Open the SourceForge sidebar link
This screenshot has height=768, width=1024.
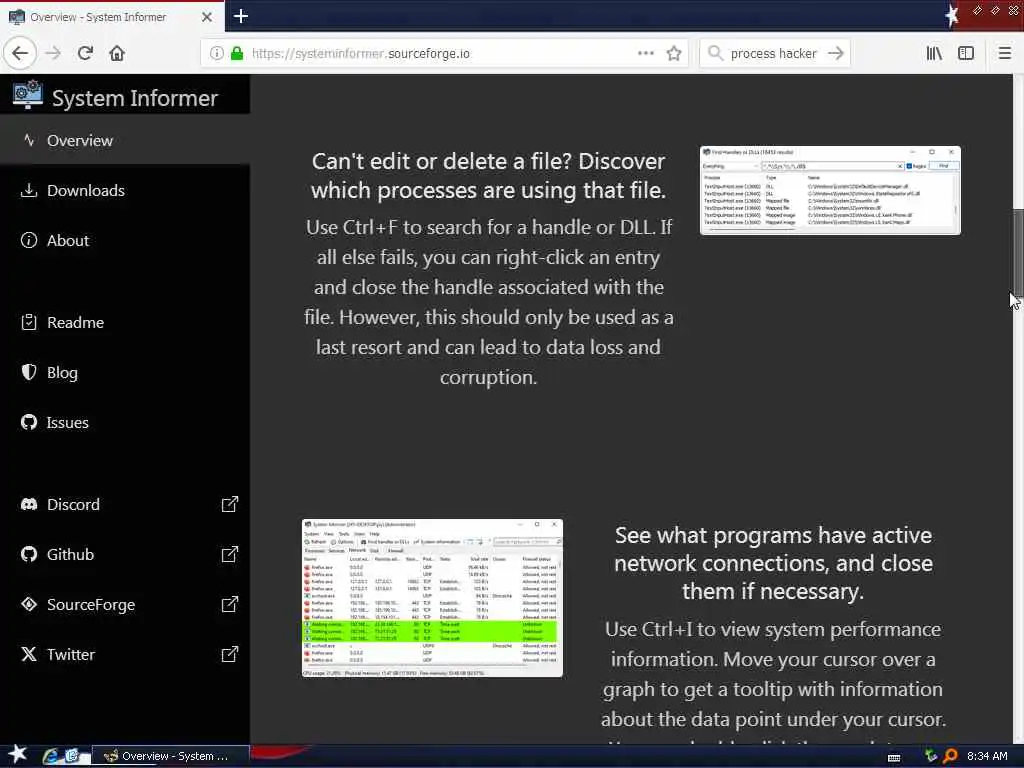click(125, 605)
